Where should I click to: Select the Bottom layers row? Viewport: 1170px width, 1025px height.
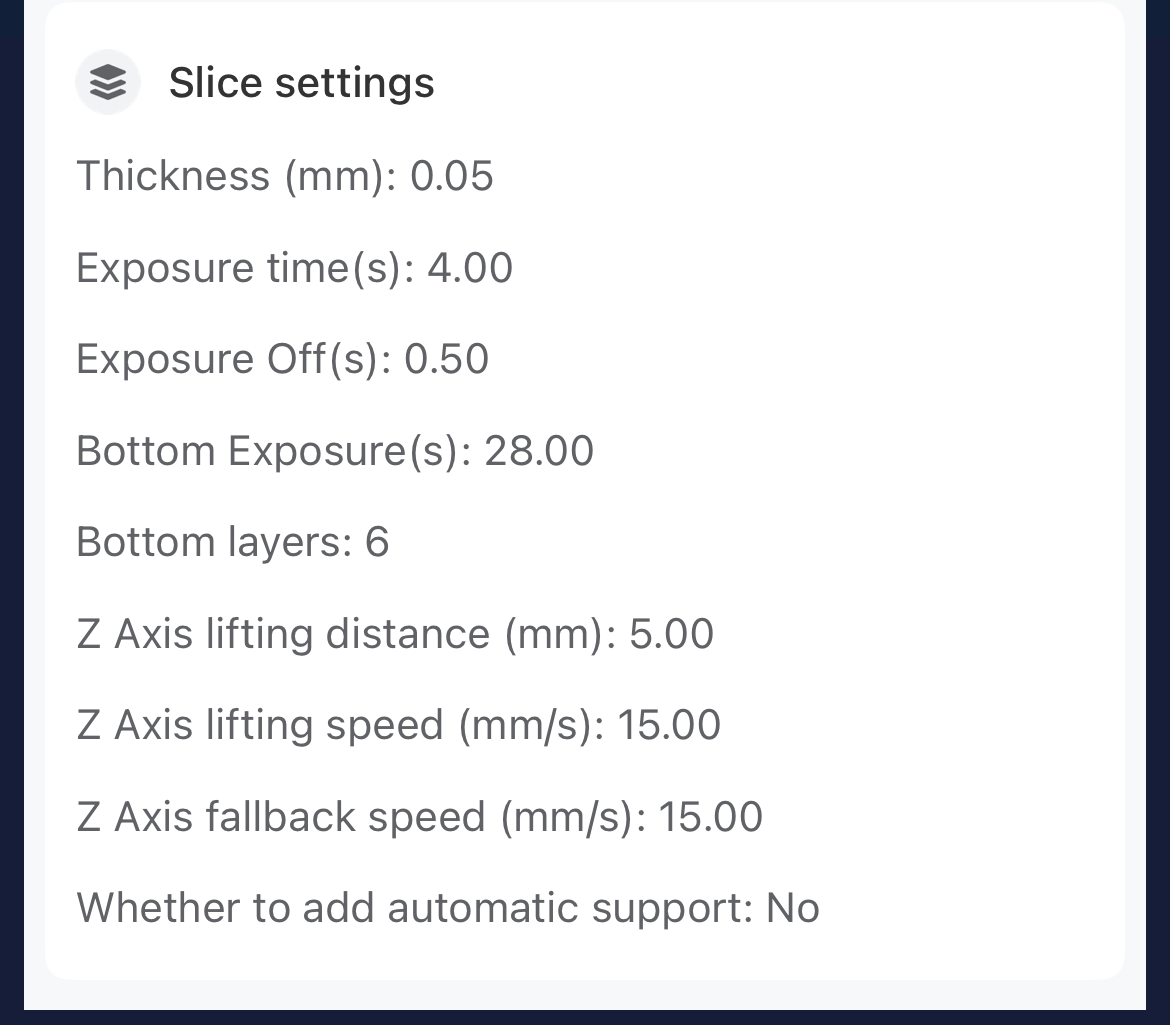point(232,542)
